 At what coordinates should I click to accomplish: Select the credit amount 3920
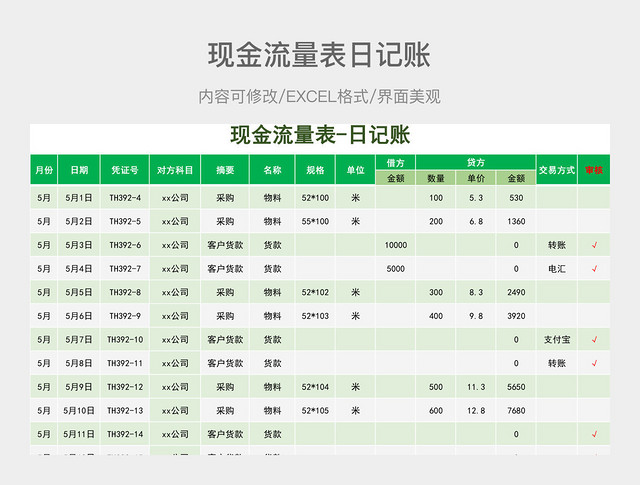(516, 316)
